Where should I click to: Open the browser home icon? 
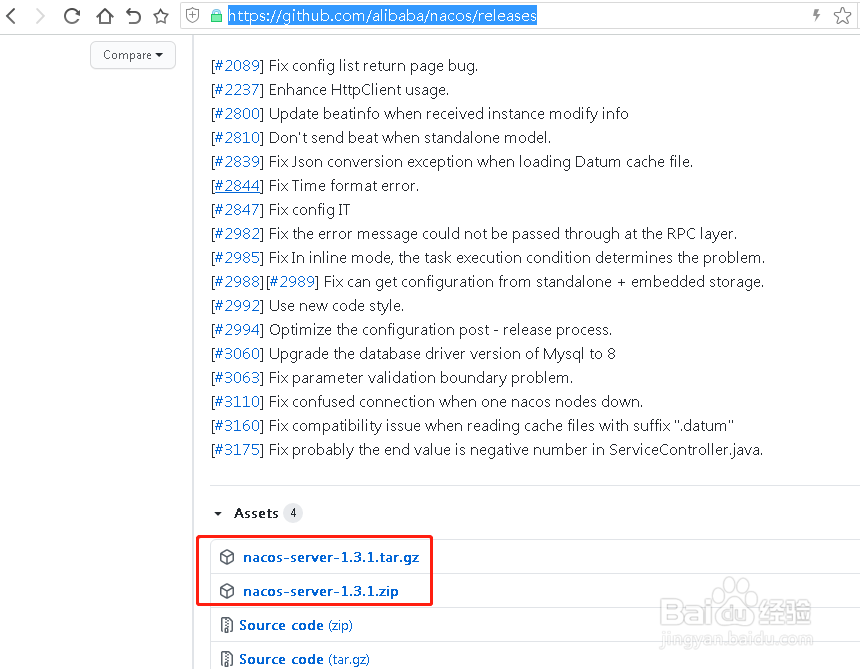tap(104, 16)
